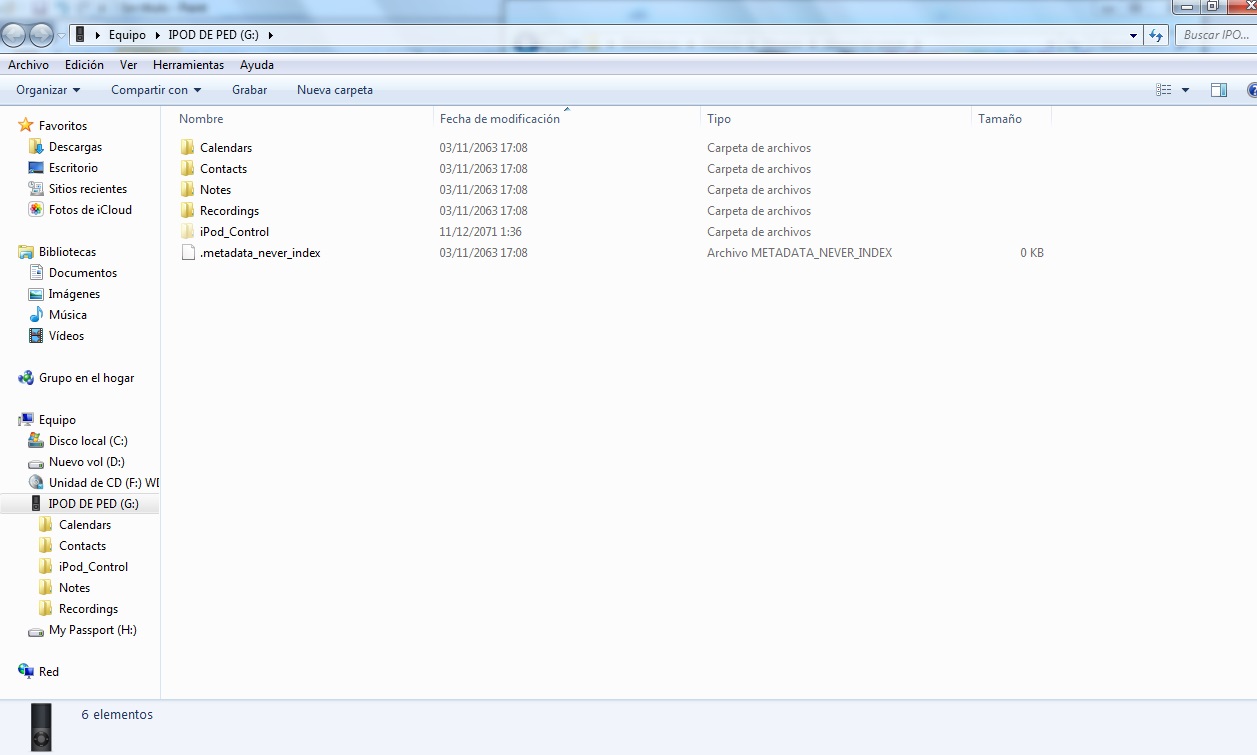
Task: Click the Grupo en el hogar icon
Action: pyautogui.click(x=26, y=378)
